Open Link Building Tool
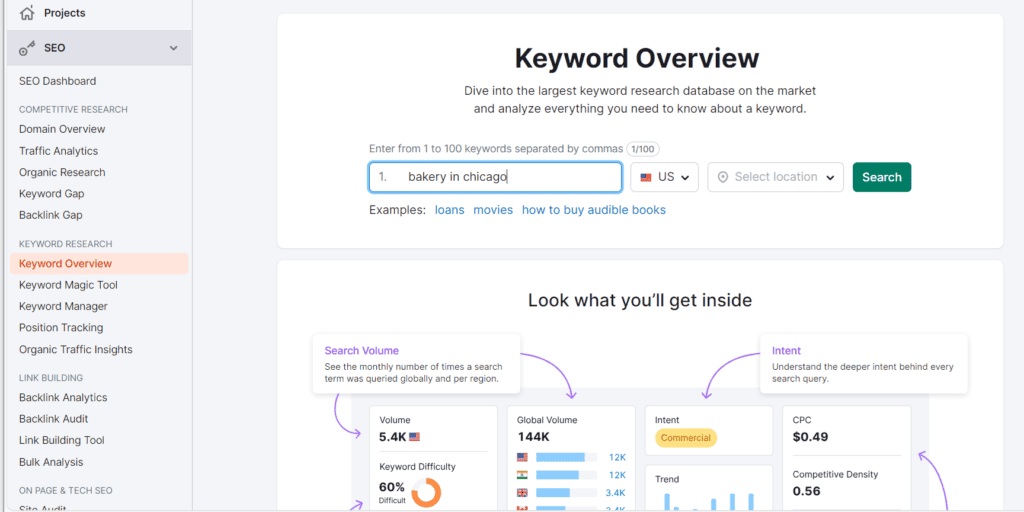Viewport: 1024px width, 512px height. 61,440
